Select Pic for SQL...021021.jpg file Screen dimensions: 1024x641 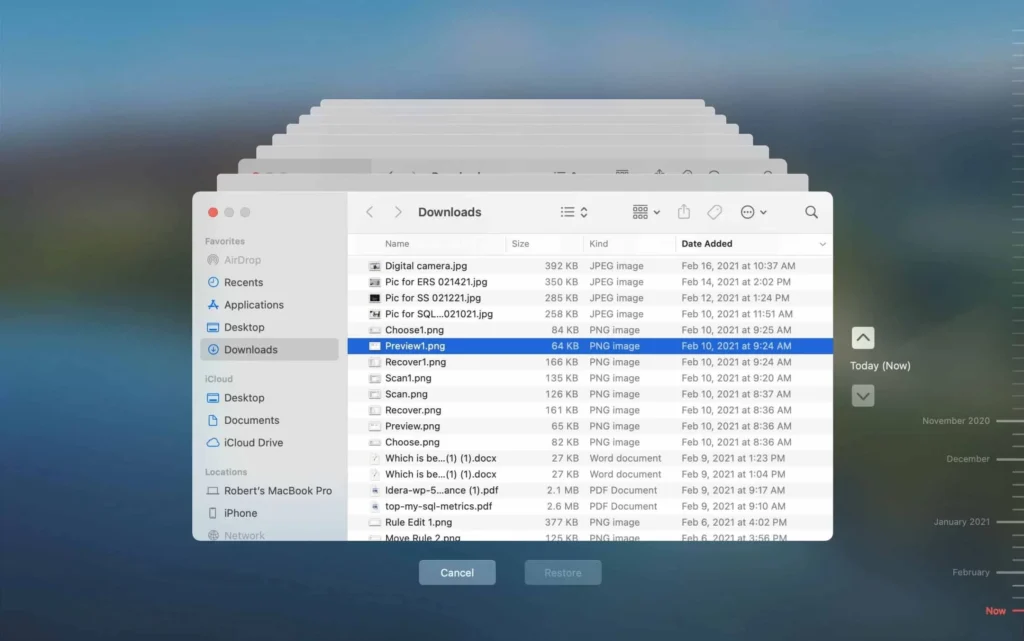590,314
